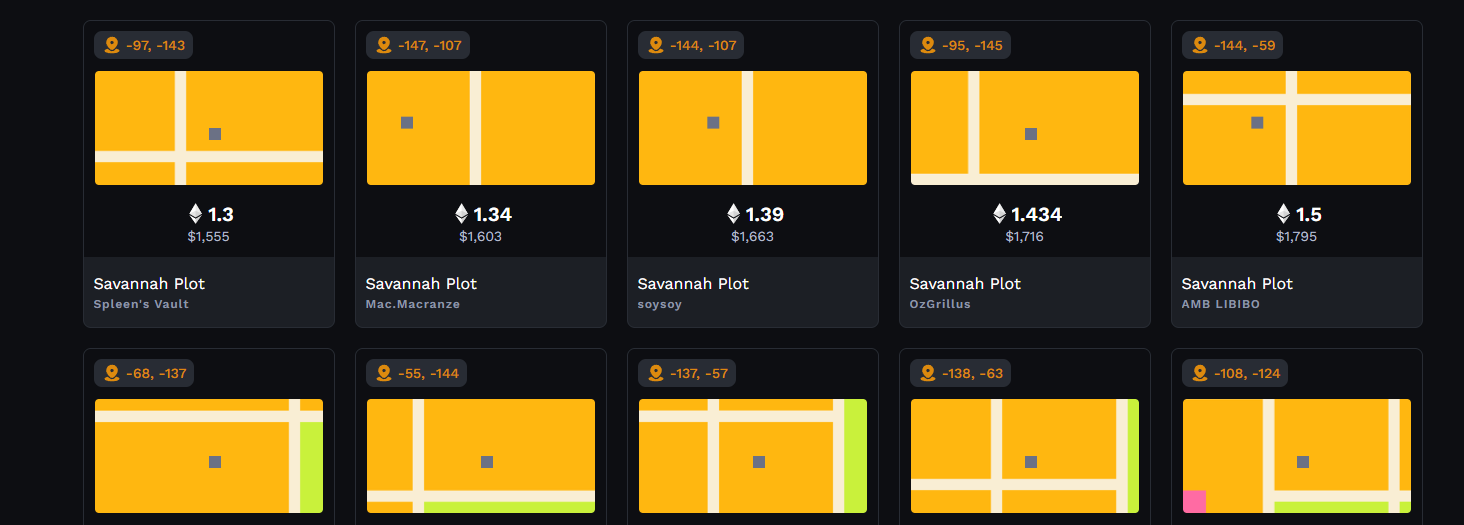The height and width of the screenshot is (525, 1464).
Task: Click the Ethereum icon beside price 1.434
Action: point(999,214)
